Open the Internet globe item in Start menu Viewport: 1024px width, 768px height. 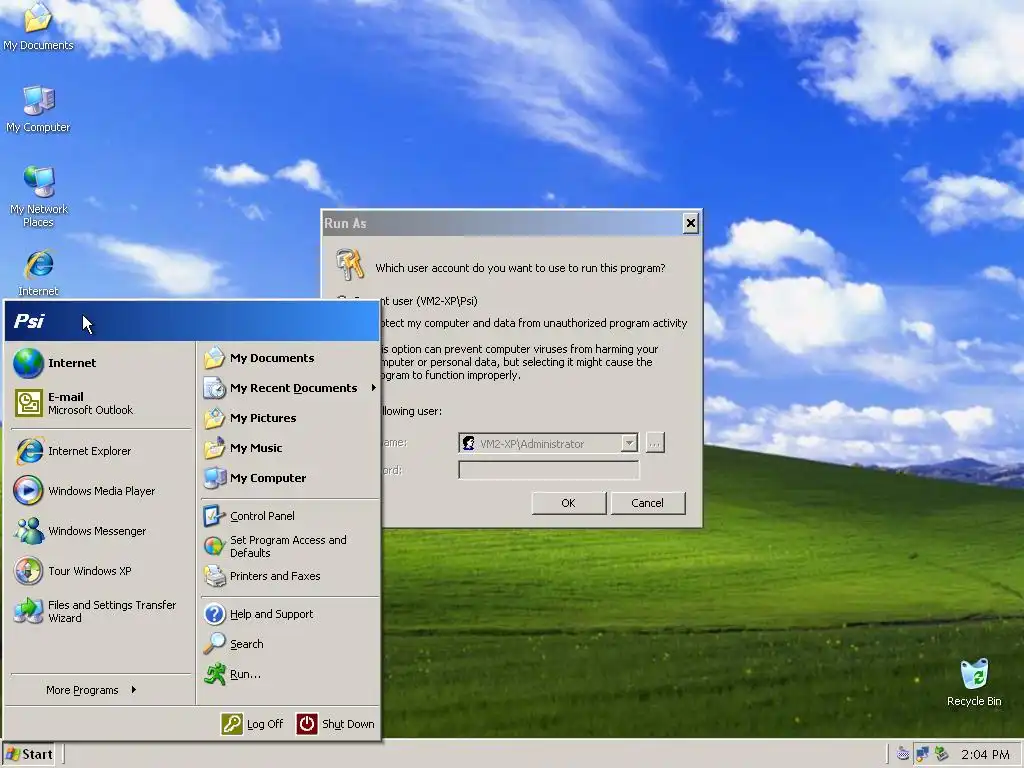pos(101,363)
